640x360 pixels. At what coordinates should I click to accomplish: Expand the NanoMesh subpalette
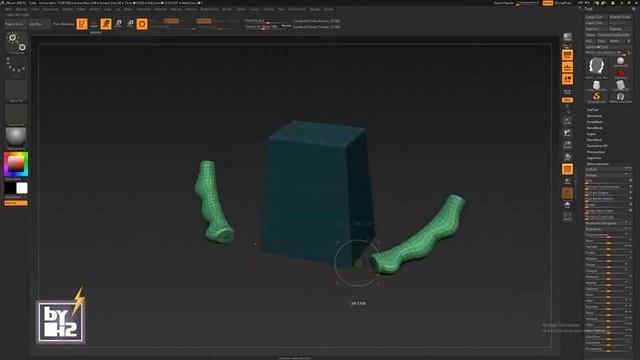point(595,128)
